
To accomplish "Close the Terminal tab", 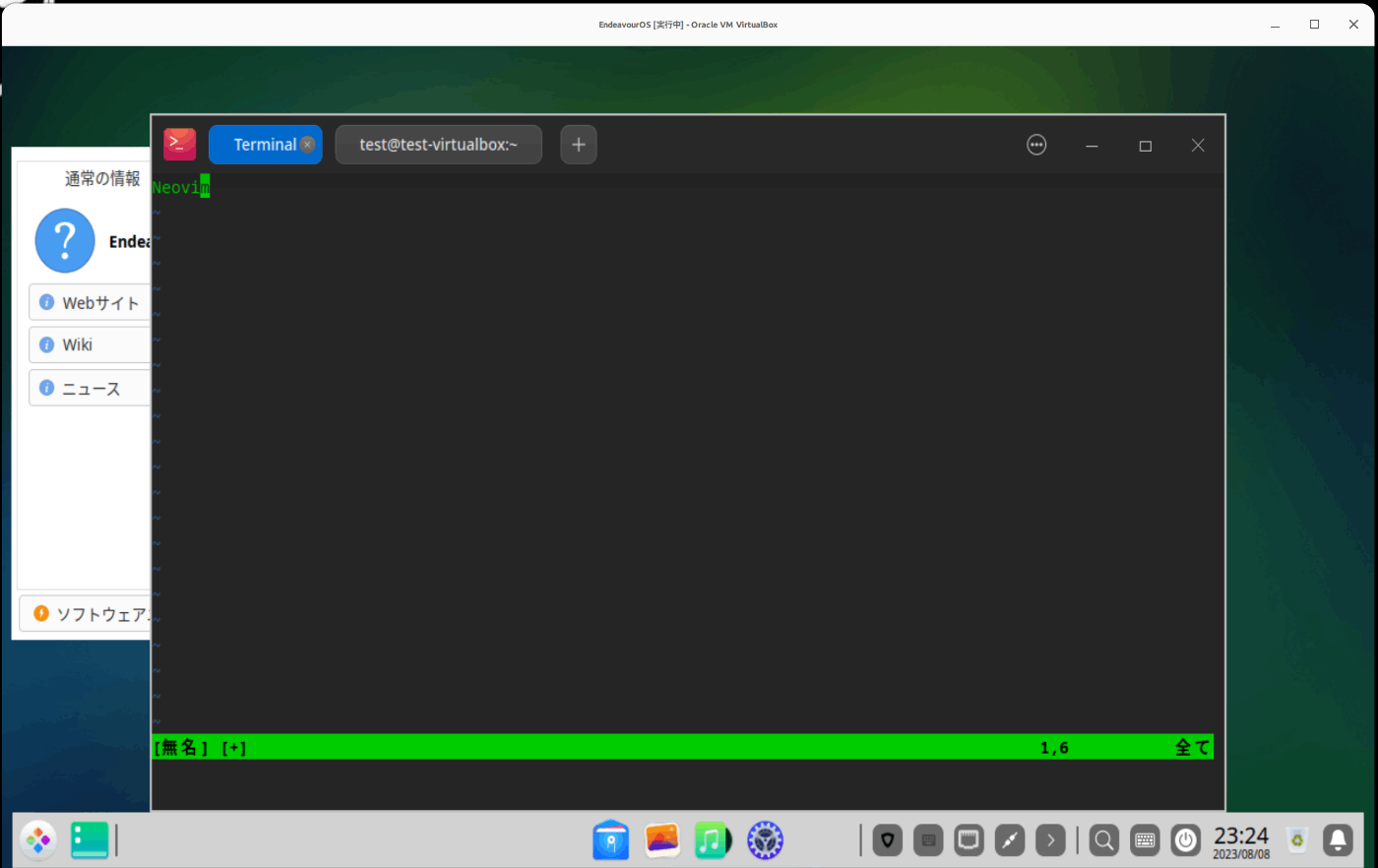I will click(x=307, y=145).
